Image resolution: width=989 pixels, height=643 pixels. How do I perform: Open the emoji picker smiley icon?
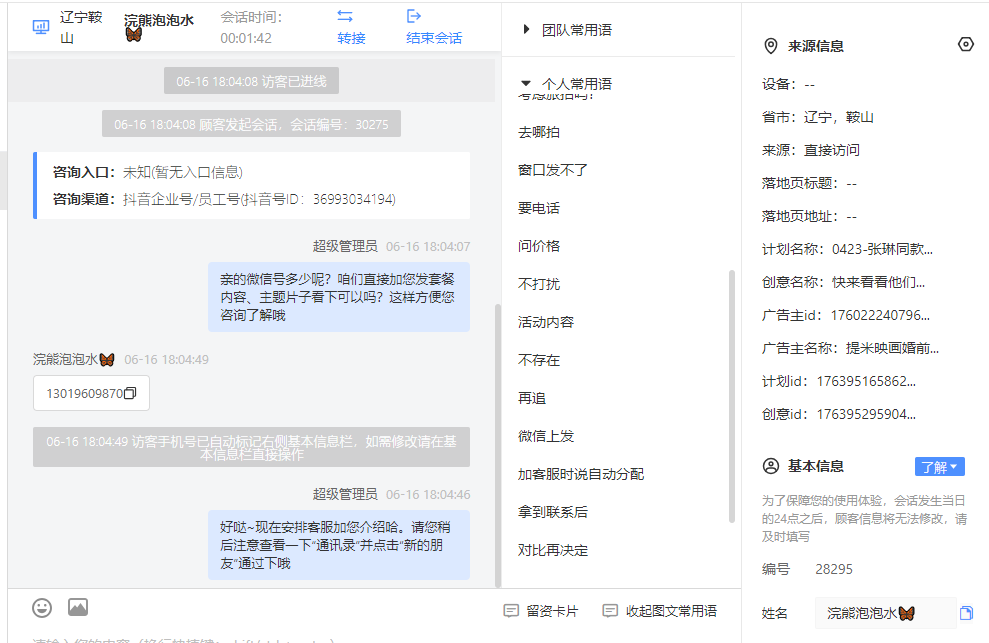[42, 608]
